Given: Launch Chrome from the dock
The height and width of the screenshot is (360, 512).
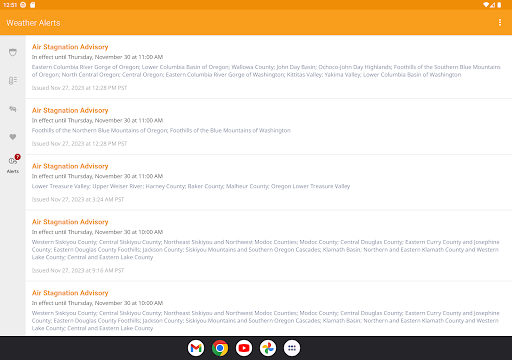Looking at the screenshot, I should tap(220, 348).
